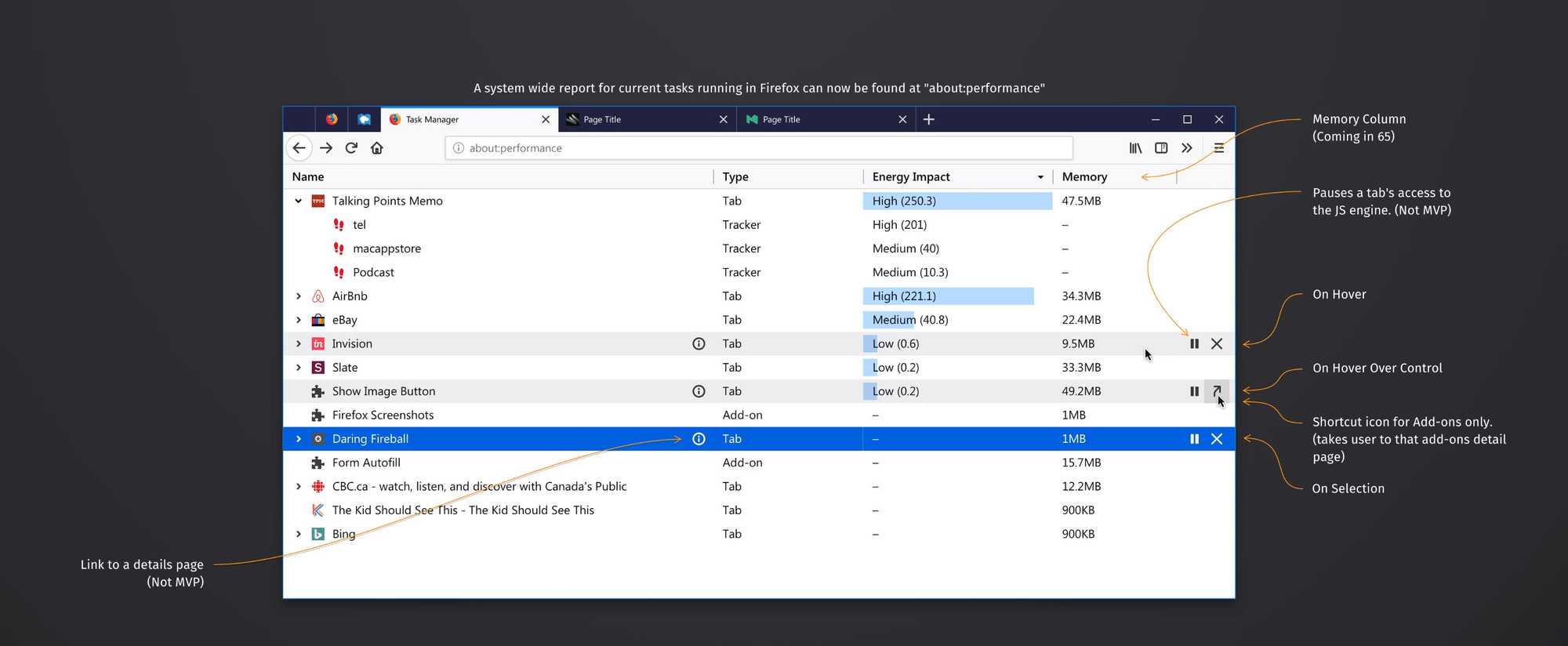This screenshot has height=646, width=1568.
Task: Click the Firefox Screenshots puzzle icon
Action: pyautogui.click(x=318, y=416)
